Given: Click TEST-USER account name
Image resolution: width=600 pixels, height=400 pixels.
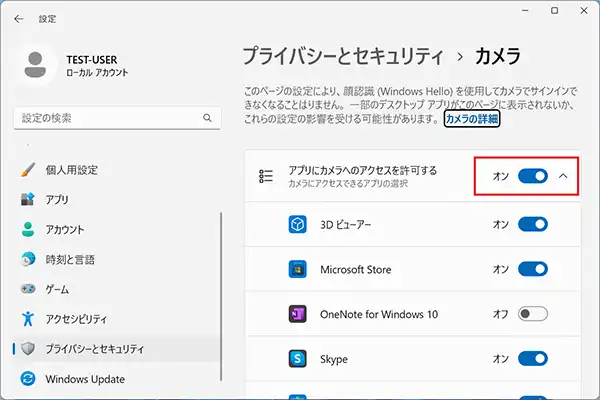Looking at the screenshot, I should (92, 60).
